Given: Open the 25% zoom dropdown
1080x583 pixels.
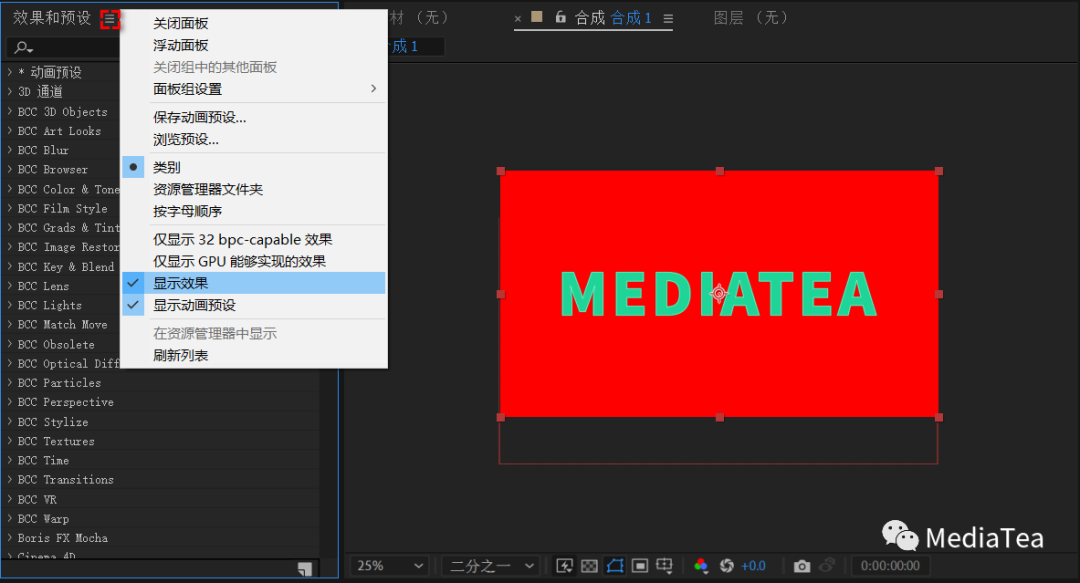Looking at the screenshot, I should pyautogui.click(x=390, y=566).
